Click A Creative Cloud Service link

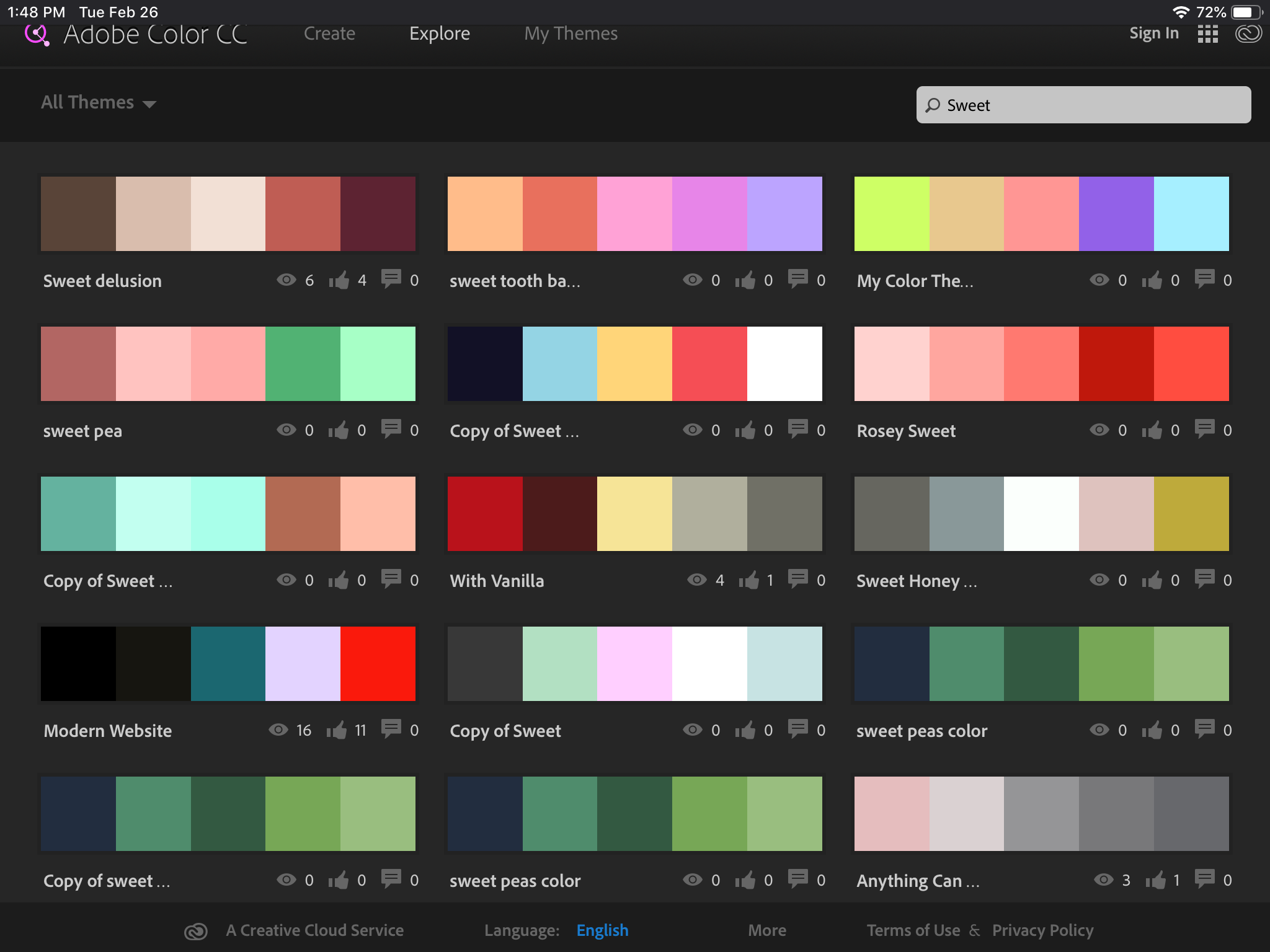coord(314,930)
